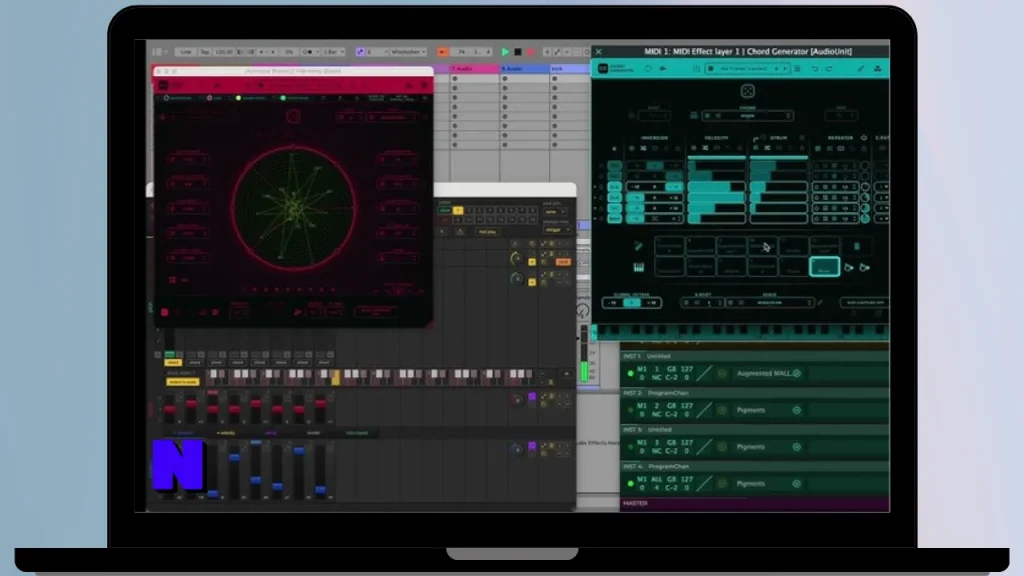Click the first red fader in the sequencer
This screenshot has height=576, width=1024.
tap(170, 409)
